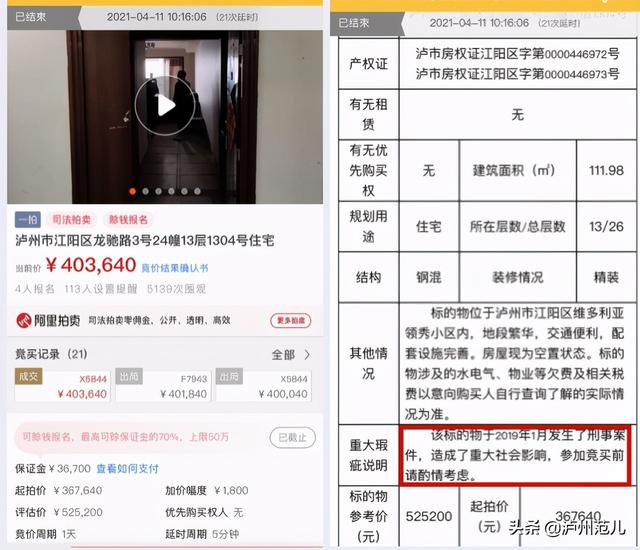The width and height of the screenshot is (640, 550).
Task: Select the 司法拍卖 tag
Action: (71, 220)
